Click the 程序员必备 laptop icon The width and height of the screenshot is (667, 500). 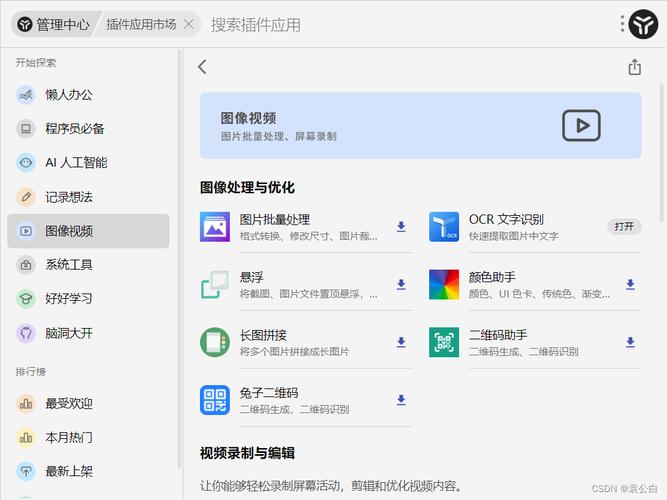(x=26, y=129)
